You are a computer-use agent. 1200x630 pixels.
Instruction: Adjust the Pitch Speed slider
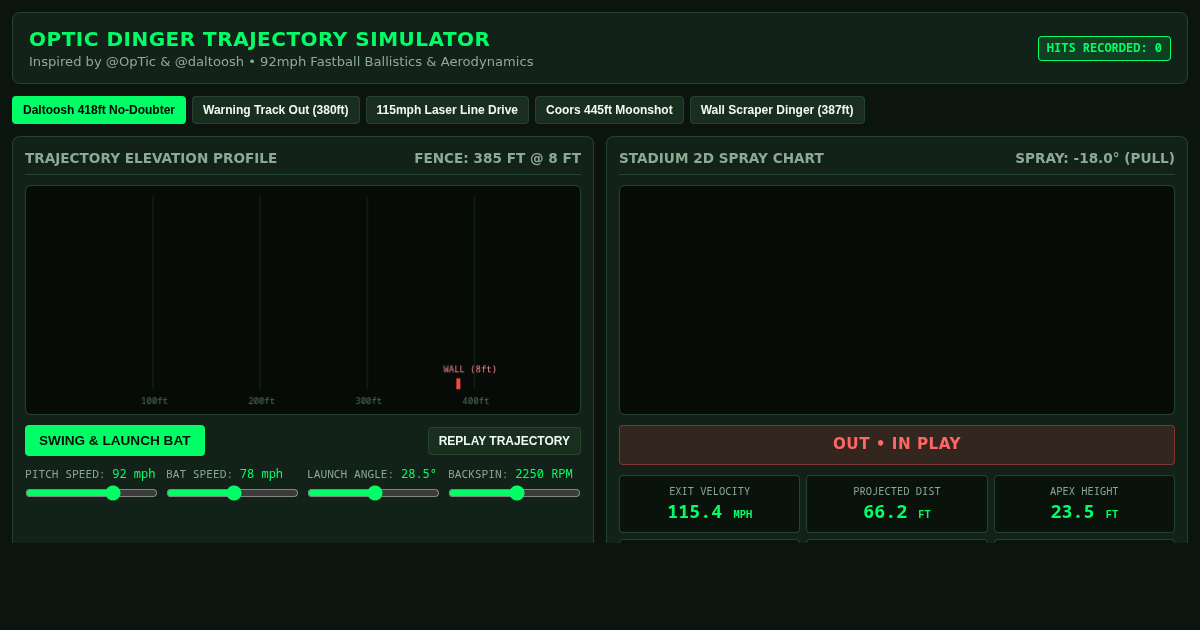[x=91, y=492]
